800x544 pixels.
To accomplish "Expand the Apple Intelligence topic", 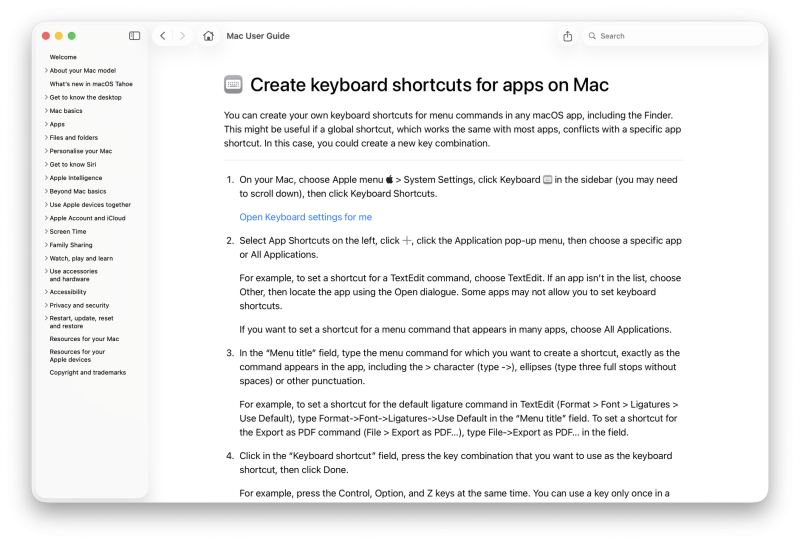I will (x=46, y=178).
